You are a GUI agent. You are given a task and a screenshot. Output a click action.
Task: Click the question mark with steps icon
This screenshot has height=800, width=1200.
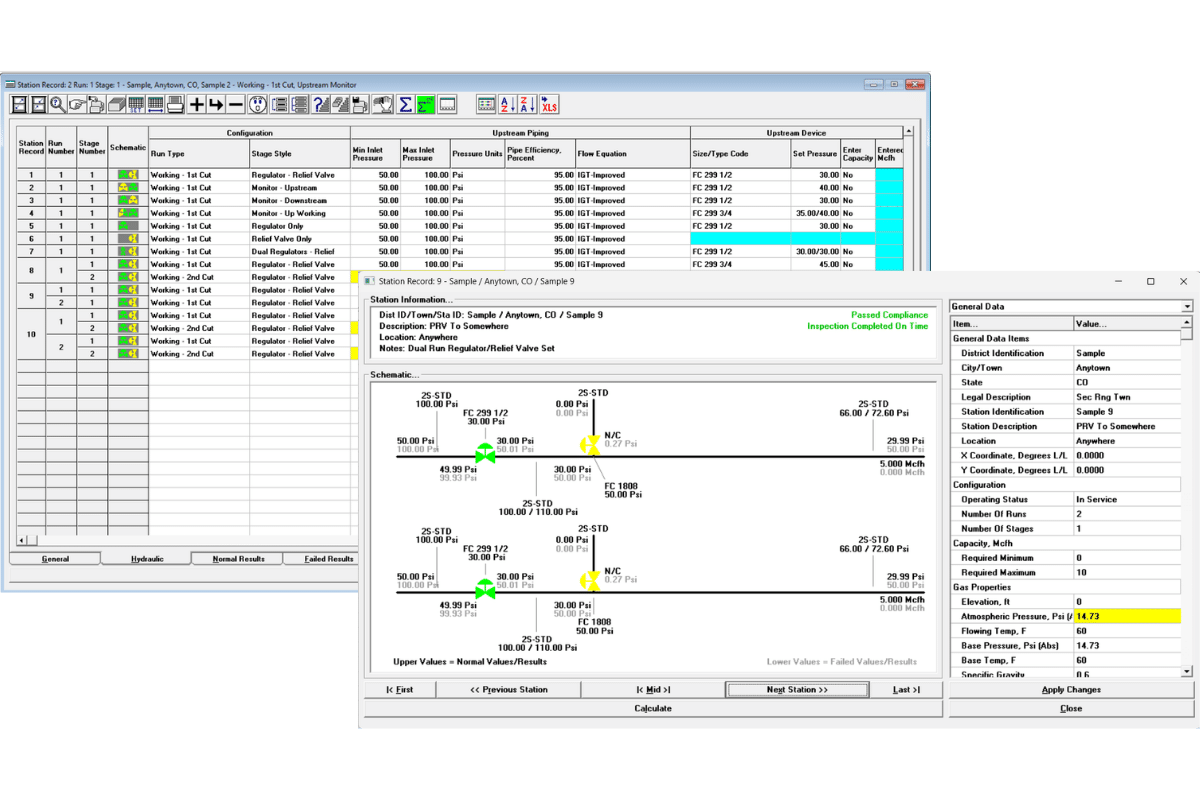click(320, 104)
